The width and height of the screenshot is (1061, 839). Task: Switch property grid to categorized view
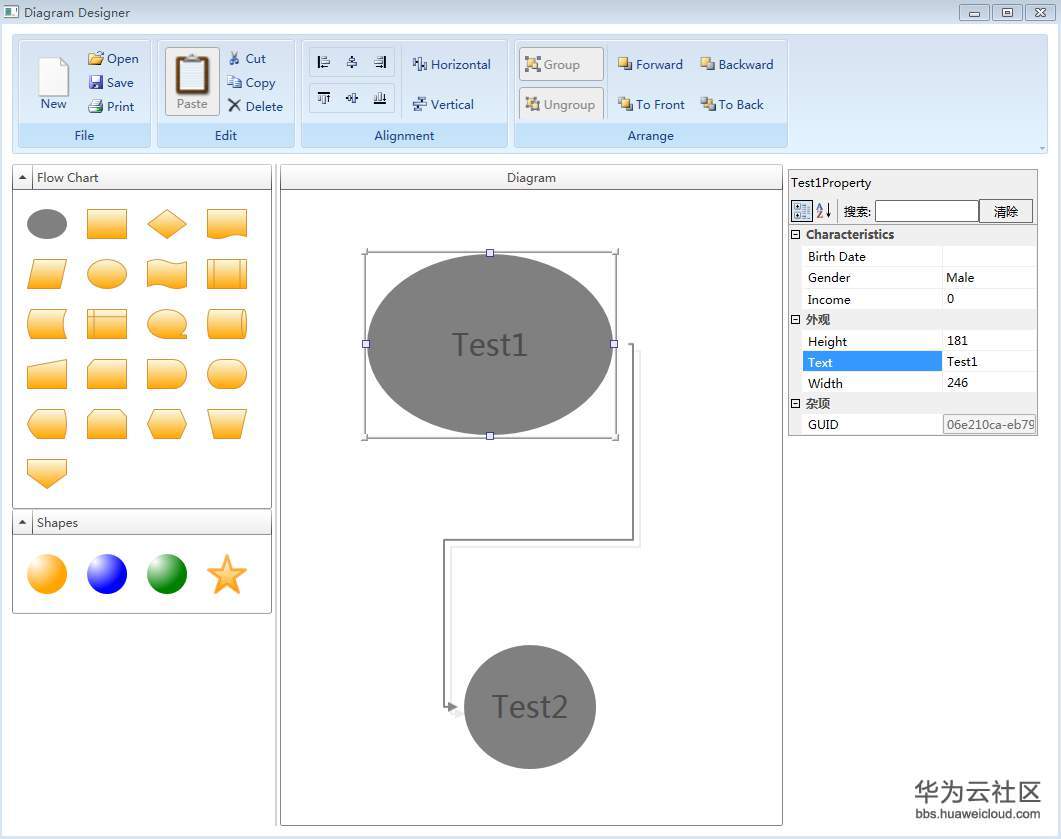801,211
